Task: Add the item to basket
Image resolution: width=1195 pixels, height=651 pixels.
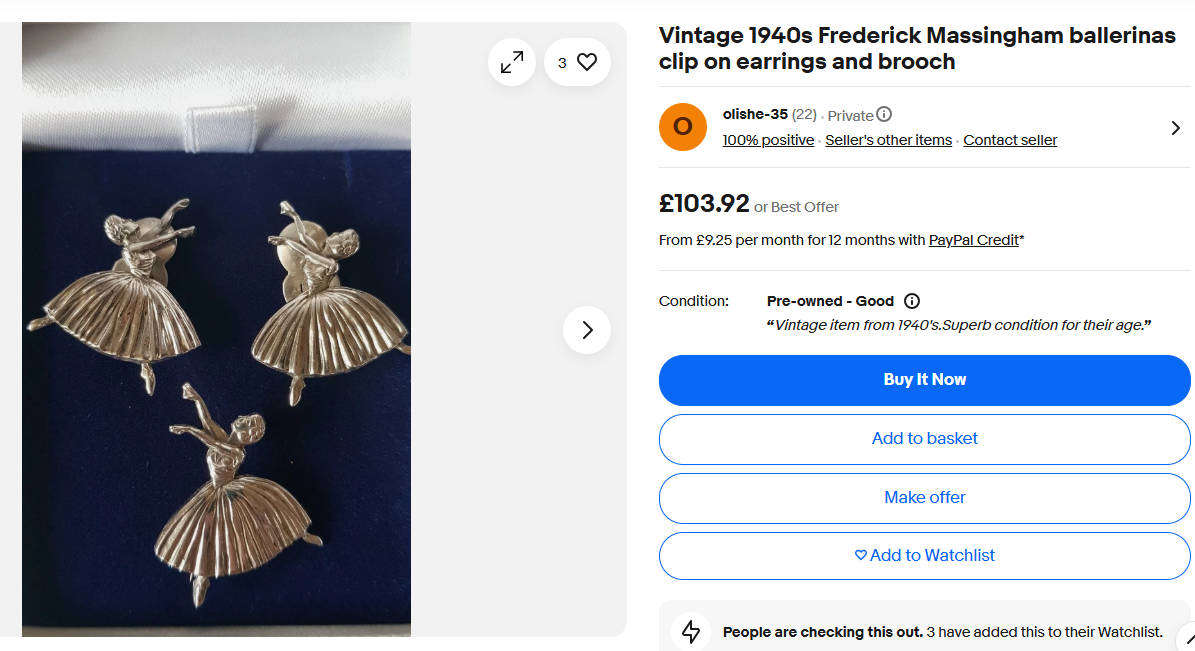Action: coord(924,439)
